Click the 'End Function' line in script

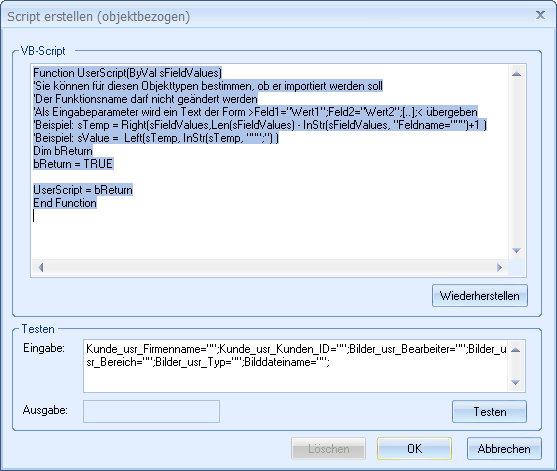pyautogui.click(x=65, y=203)
